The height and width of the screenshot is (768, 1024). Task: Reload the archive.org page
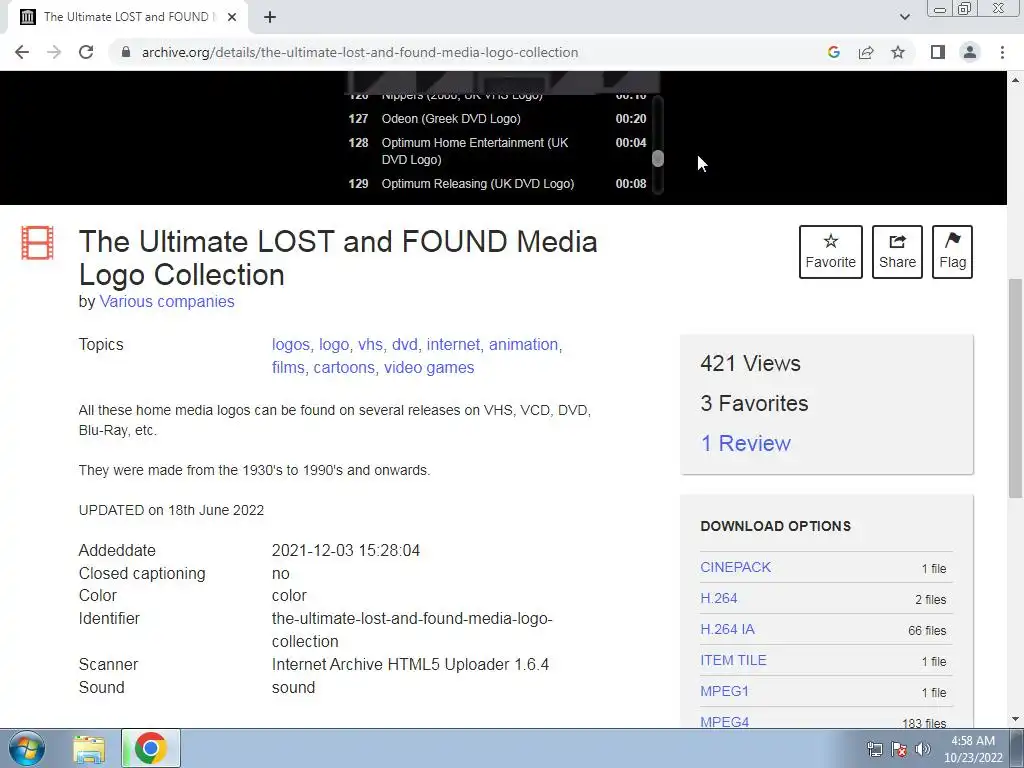[86, 52]
